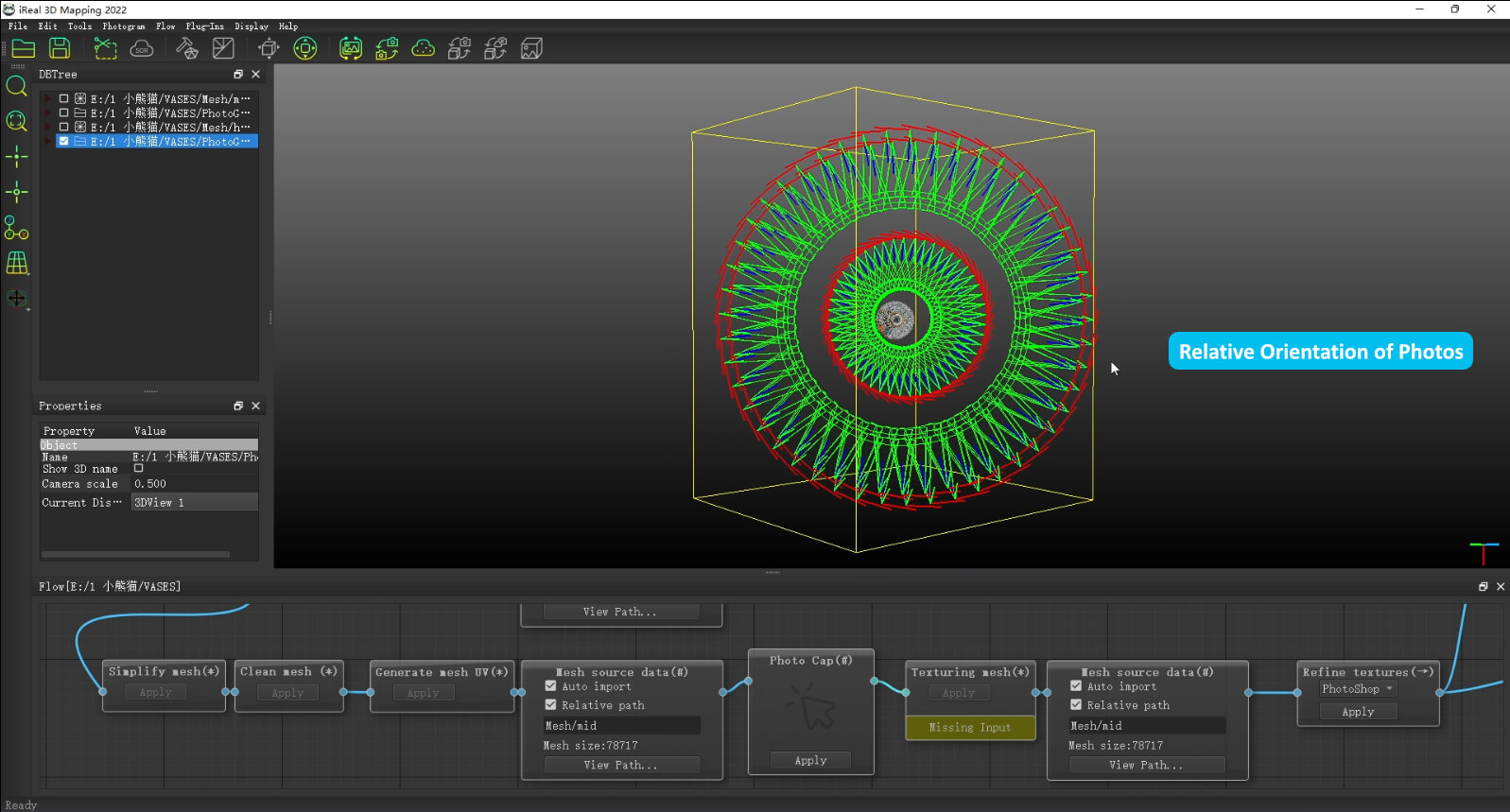Click the Missing Input warning on Texturing mesh
Image resolution: width=1510 pixels, height=812 pixels.
tap(970, 728)
